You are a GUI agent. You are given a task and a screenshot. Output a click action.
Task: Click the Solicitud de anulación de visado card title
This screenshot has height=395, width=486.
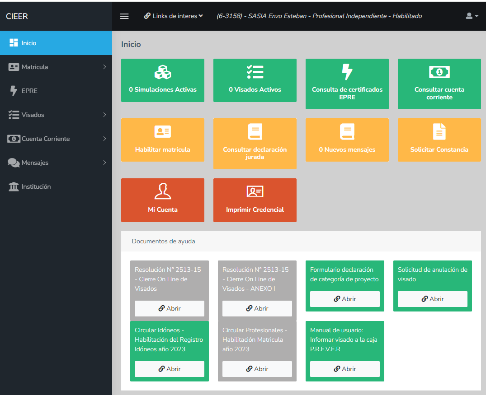coord(432,274)
